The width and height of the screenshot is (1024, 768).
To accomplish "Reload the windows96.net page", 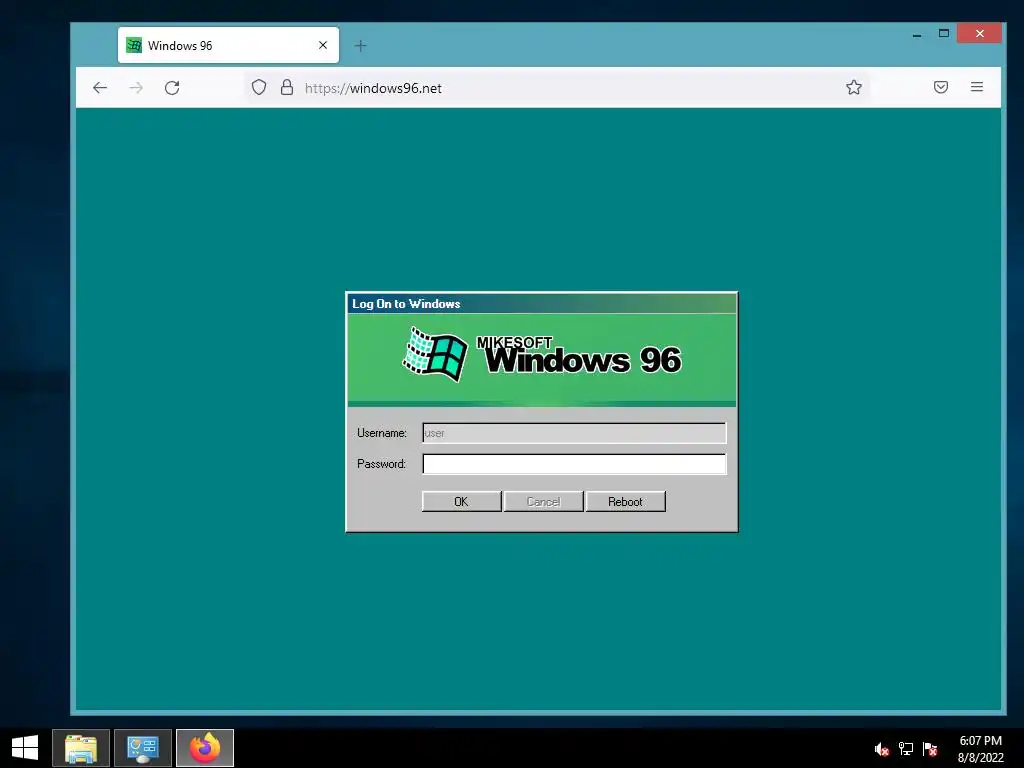I will (x=172, y=88).
